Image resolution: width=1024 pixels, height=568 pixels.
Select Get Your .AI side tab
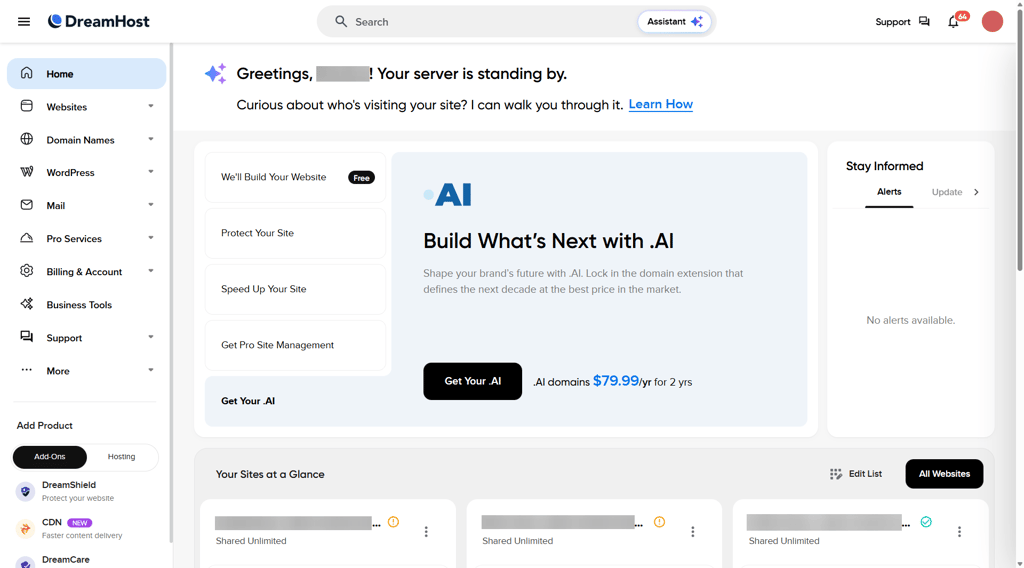coord(295,401)
